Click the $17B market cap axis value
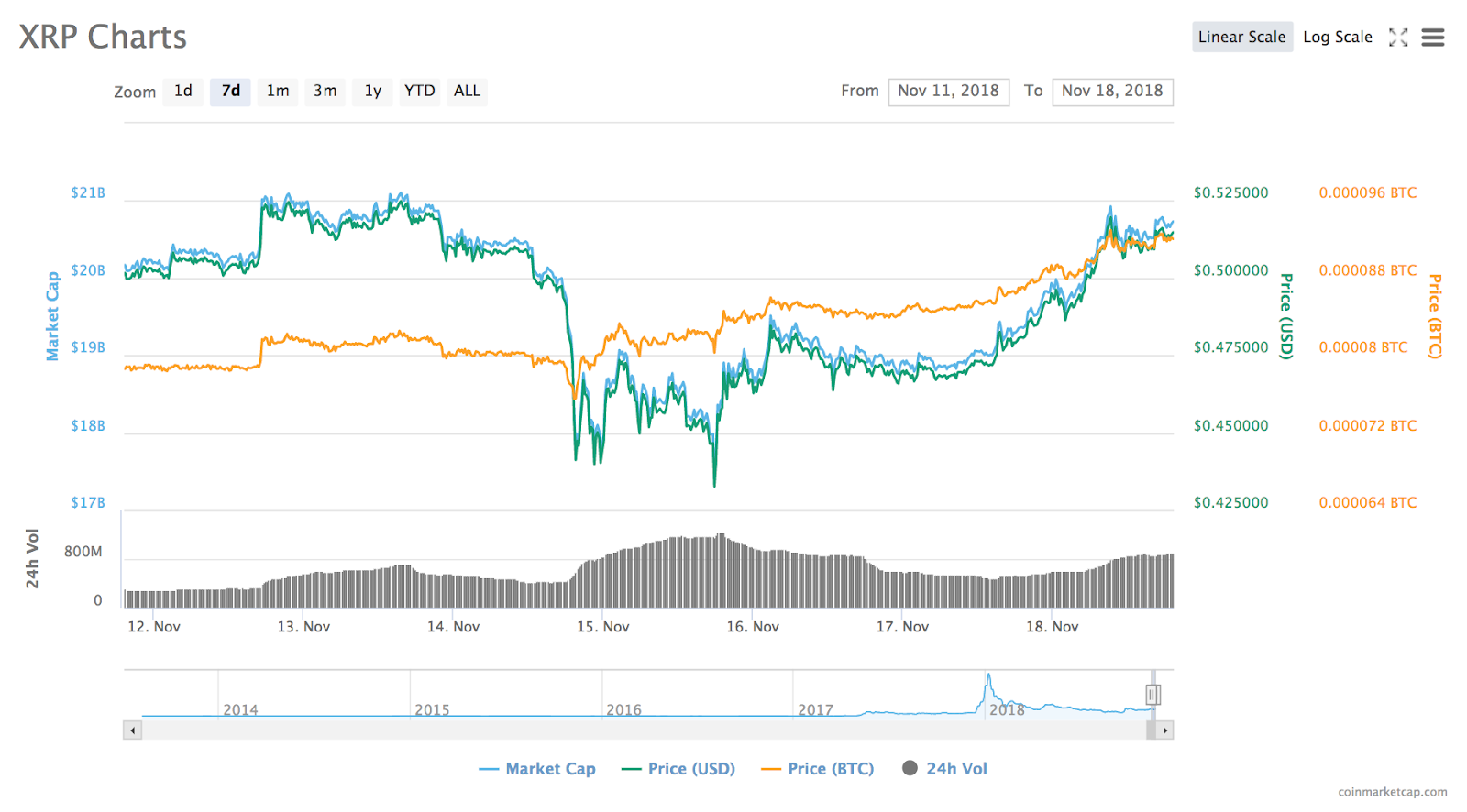1467x812 pixels. (88, 502)
